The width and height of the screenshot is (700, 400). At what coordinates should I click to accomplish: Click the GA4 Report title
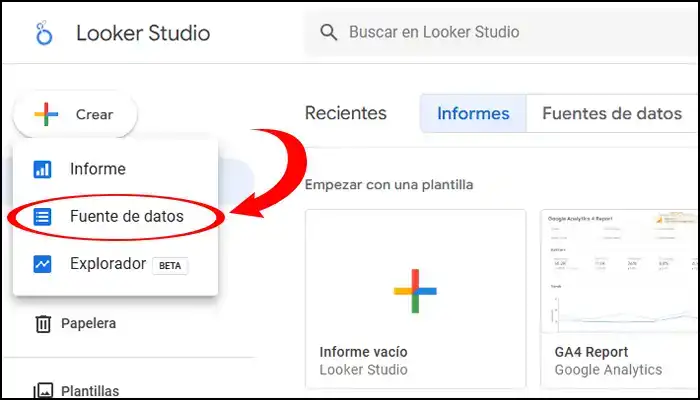click(591, 352)
